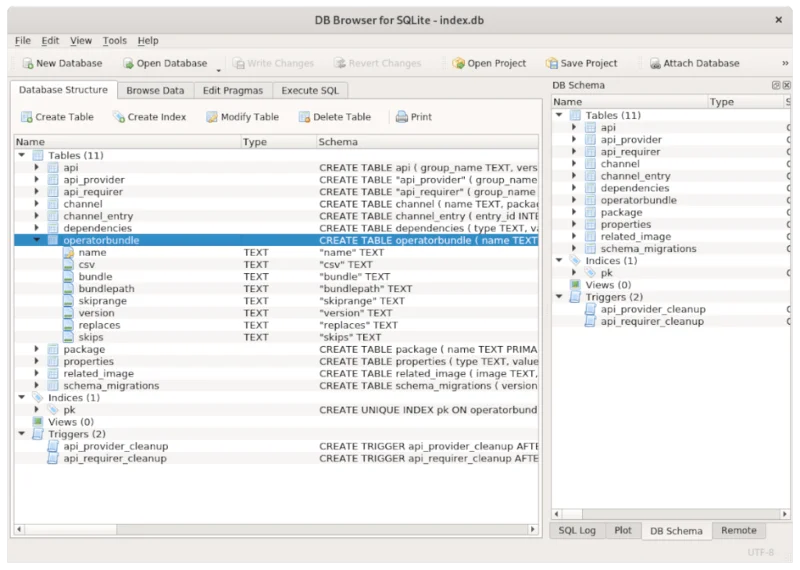Switch to the Browse Data tab
Screen dimensions: 800x570
(155, 90)
